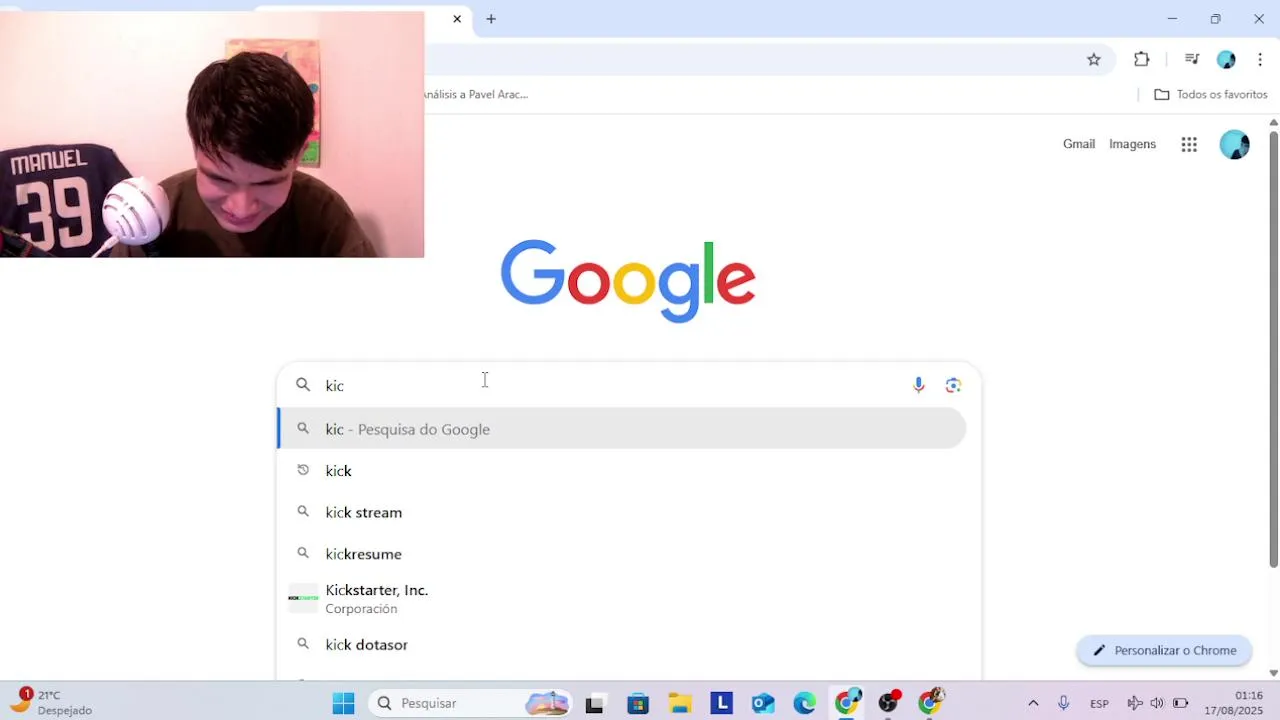
Task: Open Microsoft Edge from the taskbar
Action: pos(805,703)
